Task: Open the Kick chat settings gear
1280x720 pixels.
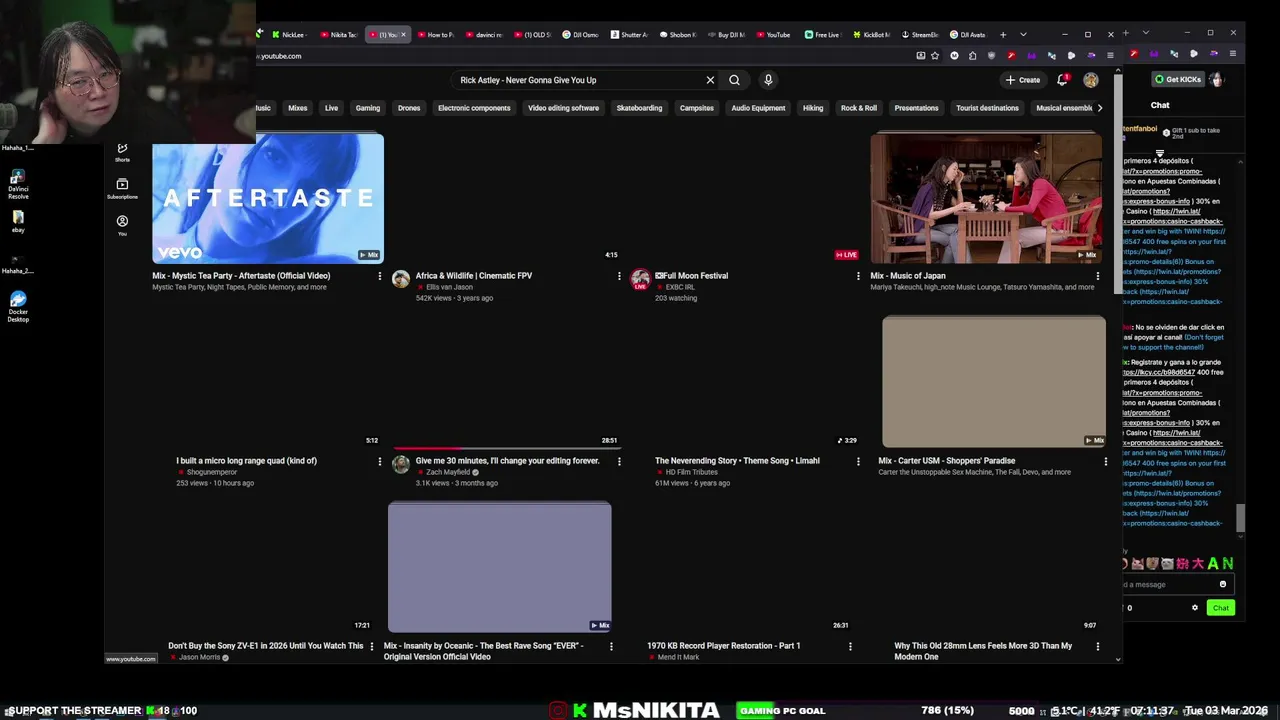Action: (x=1194, y=608)
